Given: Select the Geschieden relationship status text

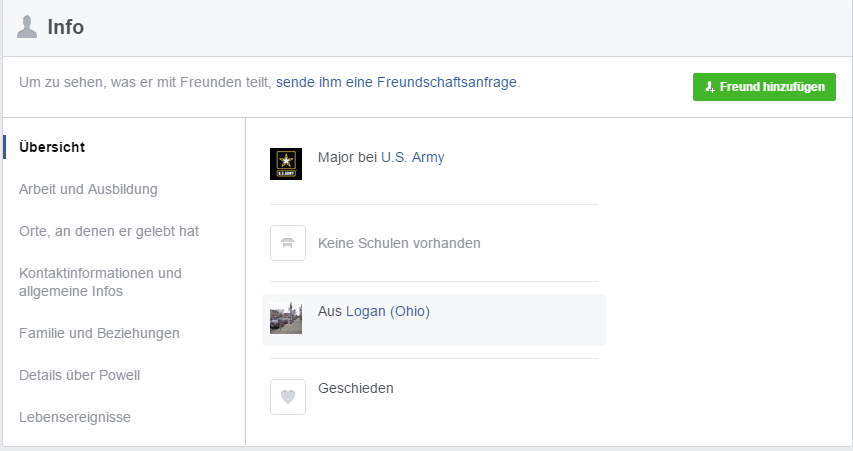Looking at the screenshot, I should (x=356, y=388).
